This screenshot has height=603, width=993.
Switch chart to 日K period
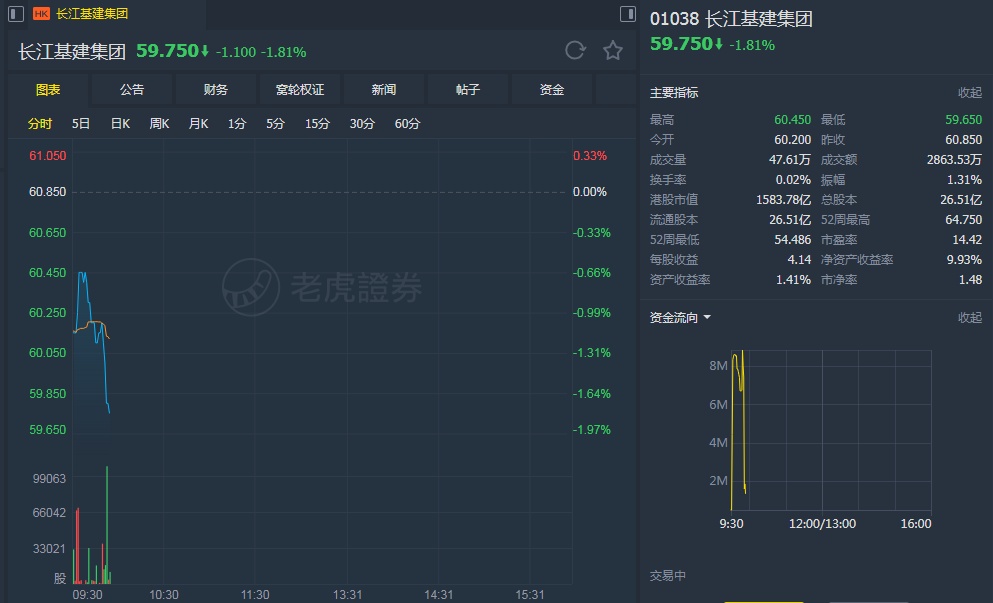(x=120, y=124)
